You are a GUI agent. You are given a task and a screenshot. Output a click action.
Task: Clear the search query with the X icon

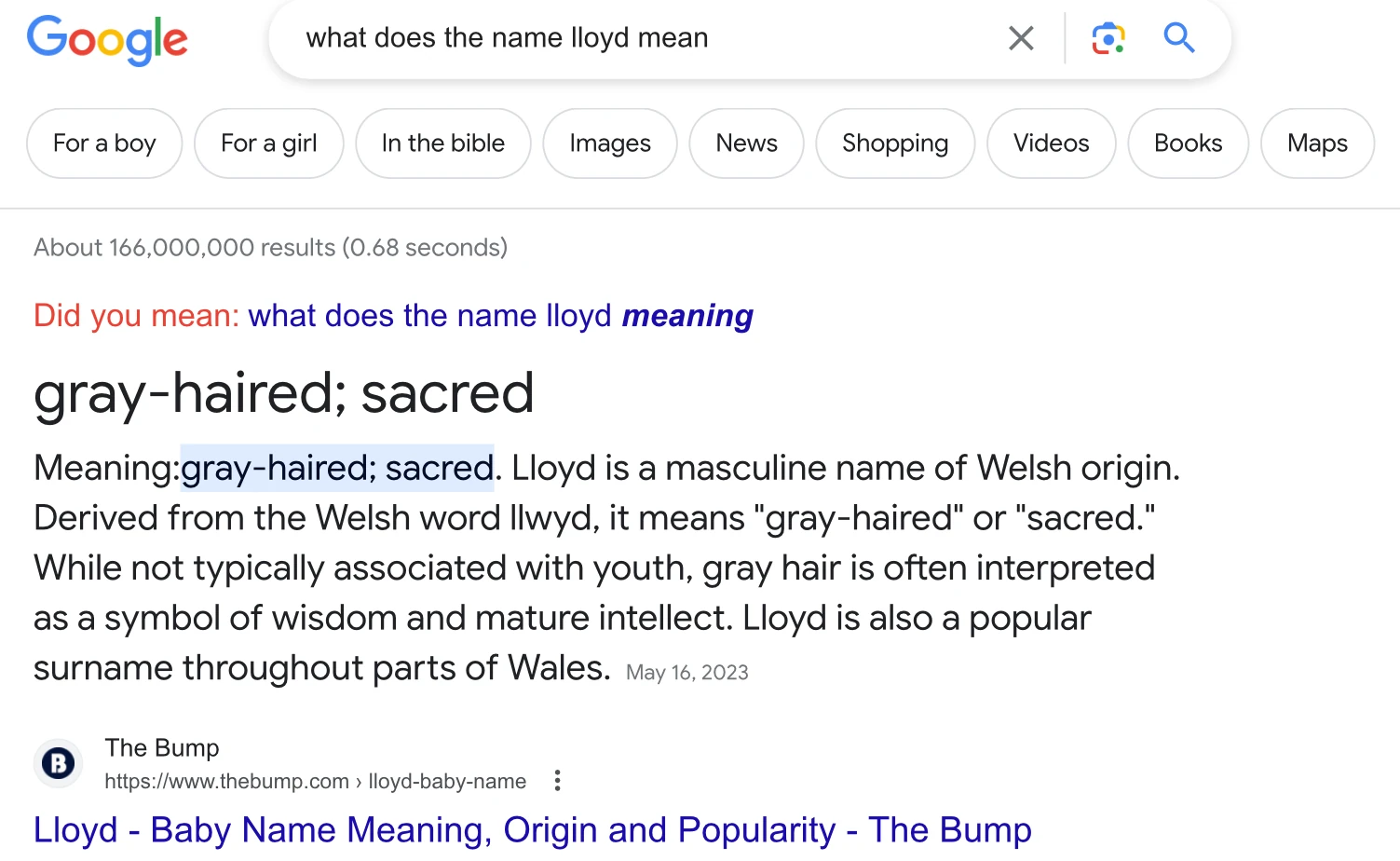(1021, 38)
